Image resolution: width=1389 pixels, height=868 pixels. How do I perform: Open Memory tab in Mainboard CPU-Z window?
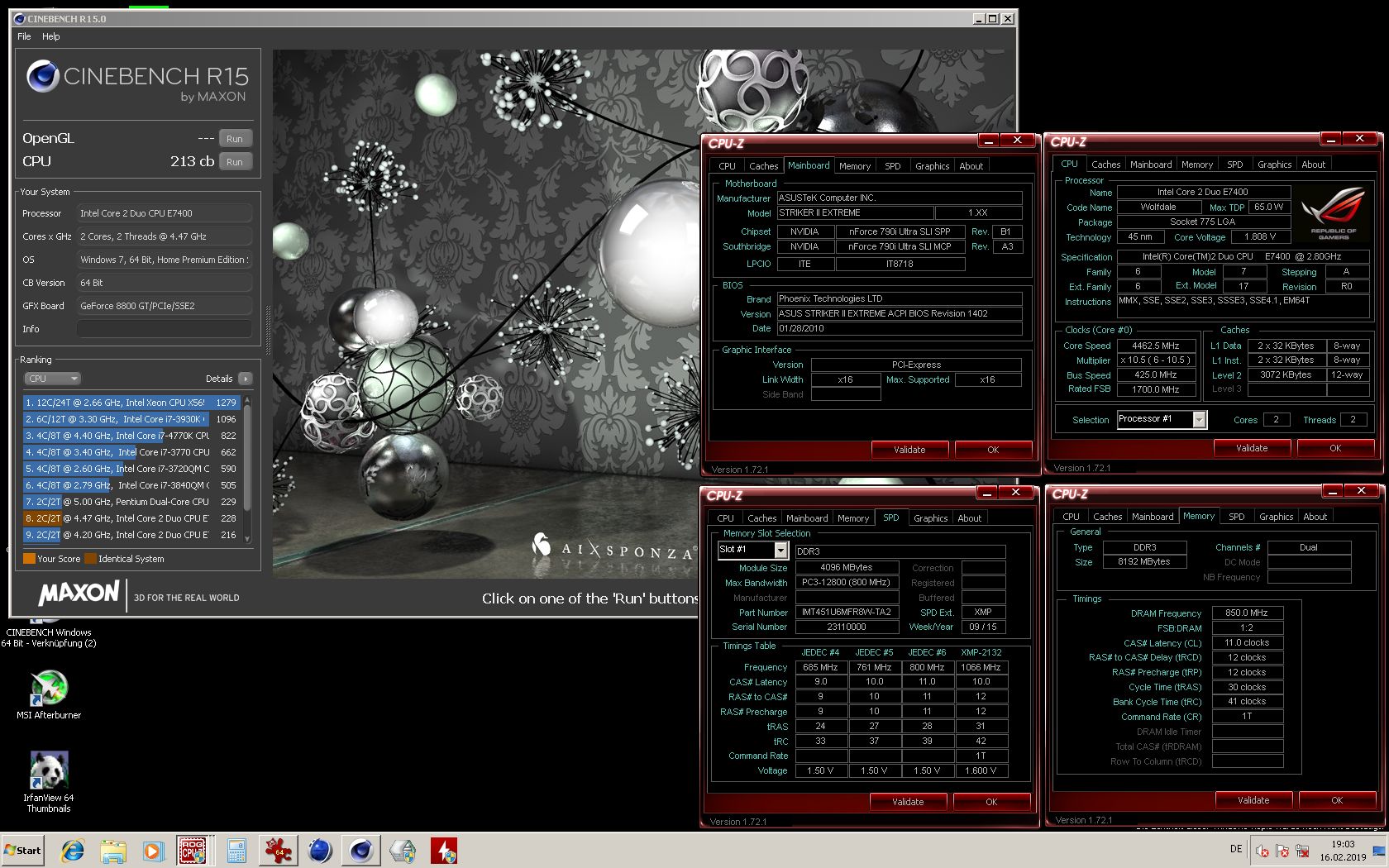click(x=855, y=166)
